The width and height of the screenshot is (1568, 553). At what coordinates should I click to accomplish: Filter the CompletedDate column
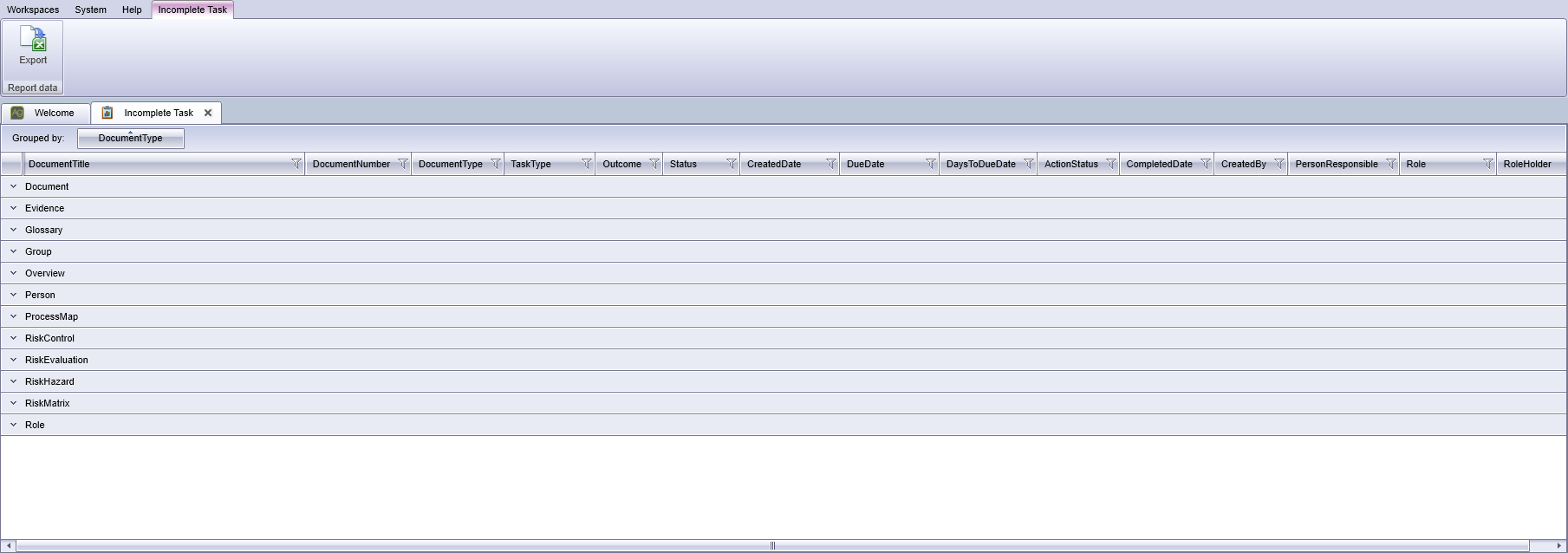coord(1205,164)
